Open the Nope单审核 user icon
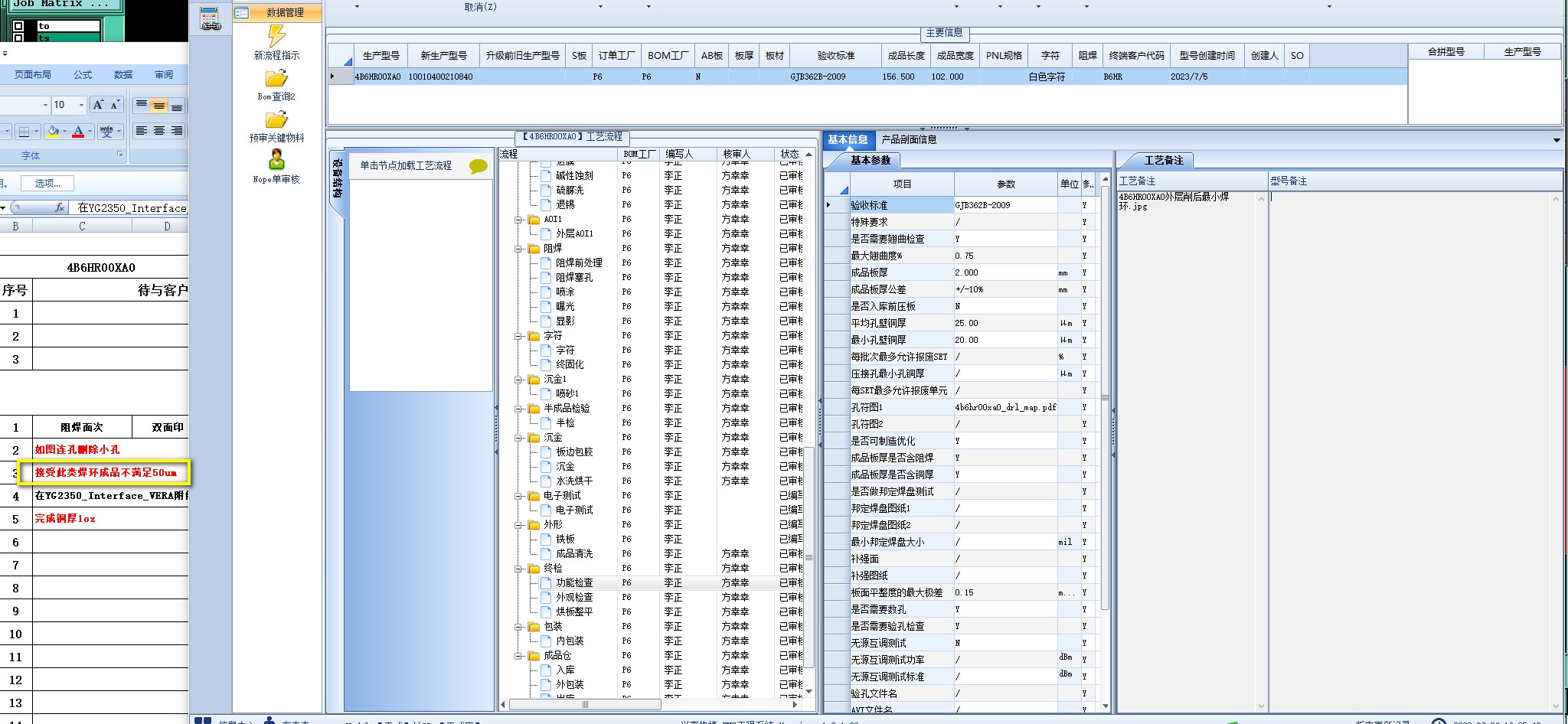Image resolution: width=1568 pixels, height=724 pixels. (276, 159)
